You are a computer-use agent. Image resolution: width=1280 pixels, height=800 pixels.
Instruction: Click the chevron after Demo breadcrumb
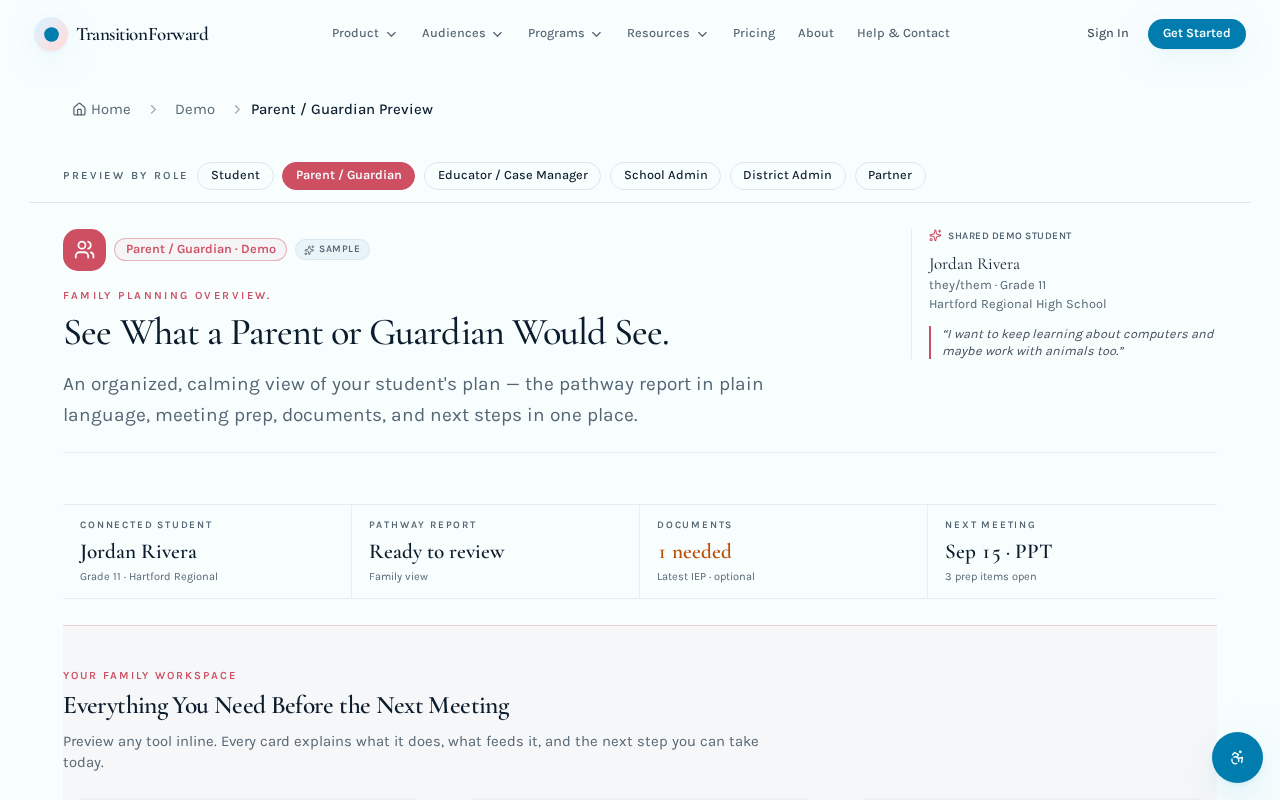(x=237, y=109)
